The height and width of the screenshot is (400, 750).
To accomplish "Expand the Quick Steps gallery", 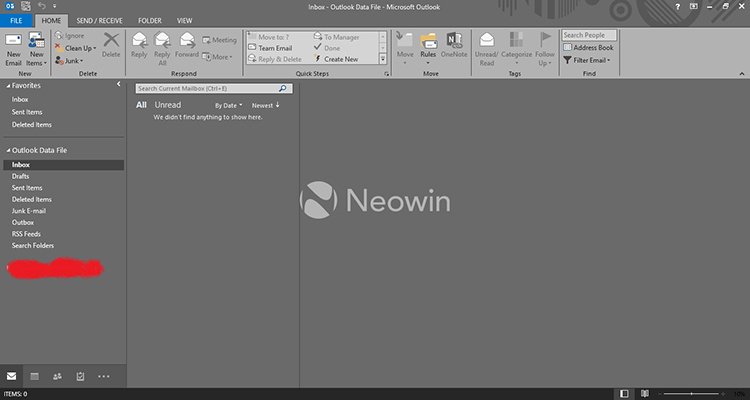I will coord(383,59).
